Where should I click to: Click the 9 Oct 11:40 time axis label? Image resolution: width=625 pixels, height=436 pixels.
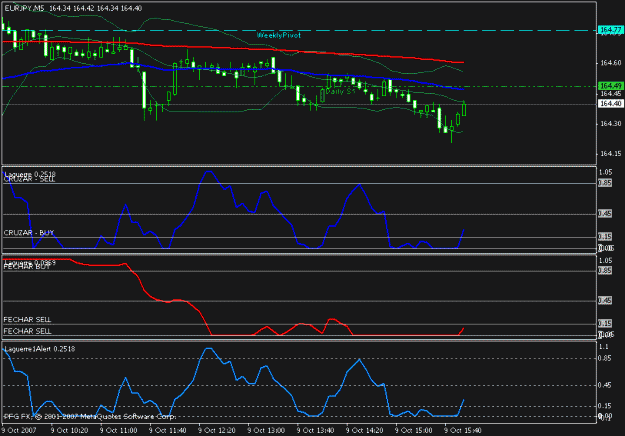pyautogui.click(x=168, y=430)
